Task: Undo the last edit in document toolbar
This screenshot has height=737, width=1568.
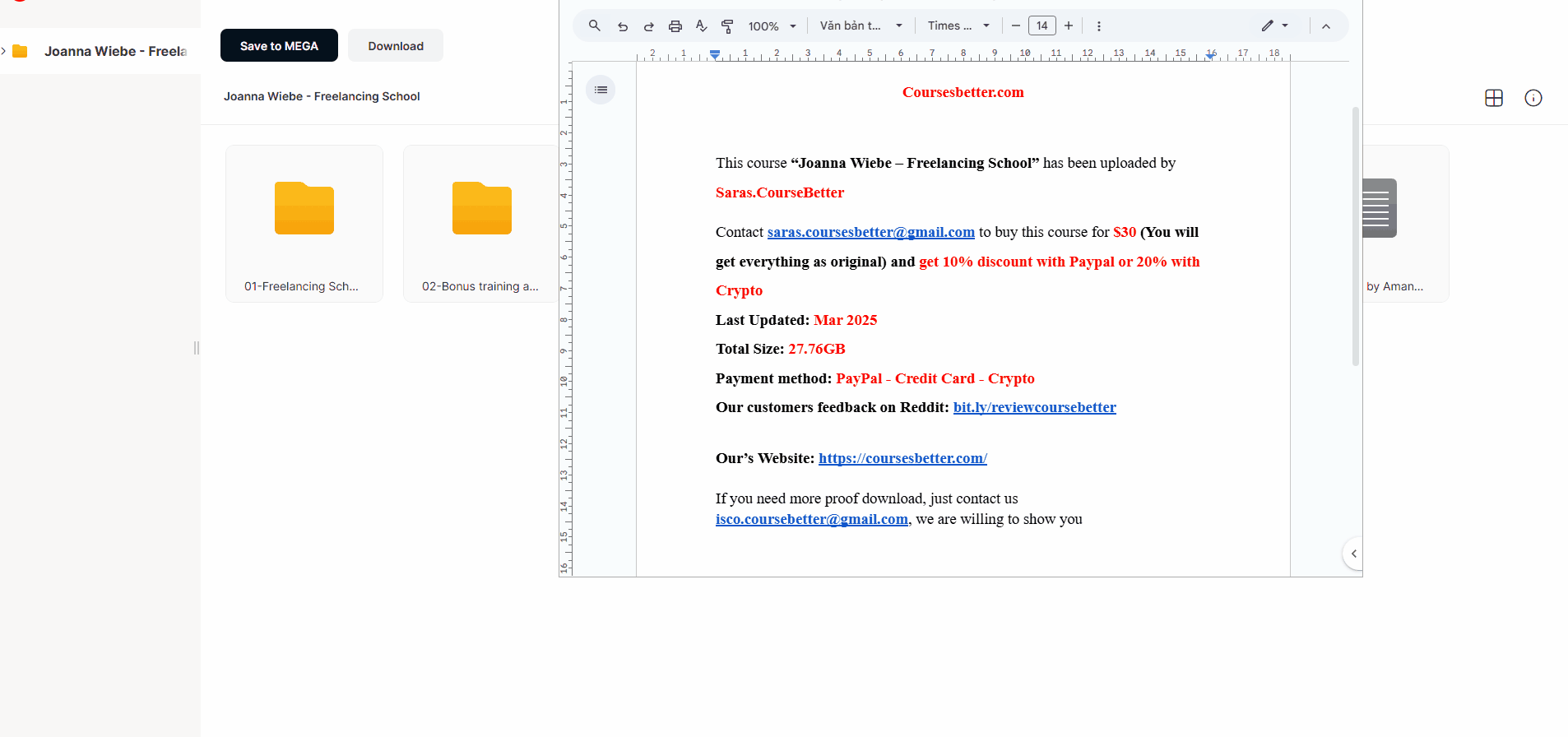Action: (x=623, y=26)
